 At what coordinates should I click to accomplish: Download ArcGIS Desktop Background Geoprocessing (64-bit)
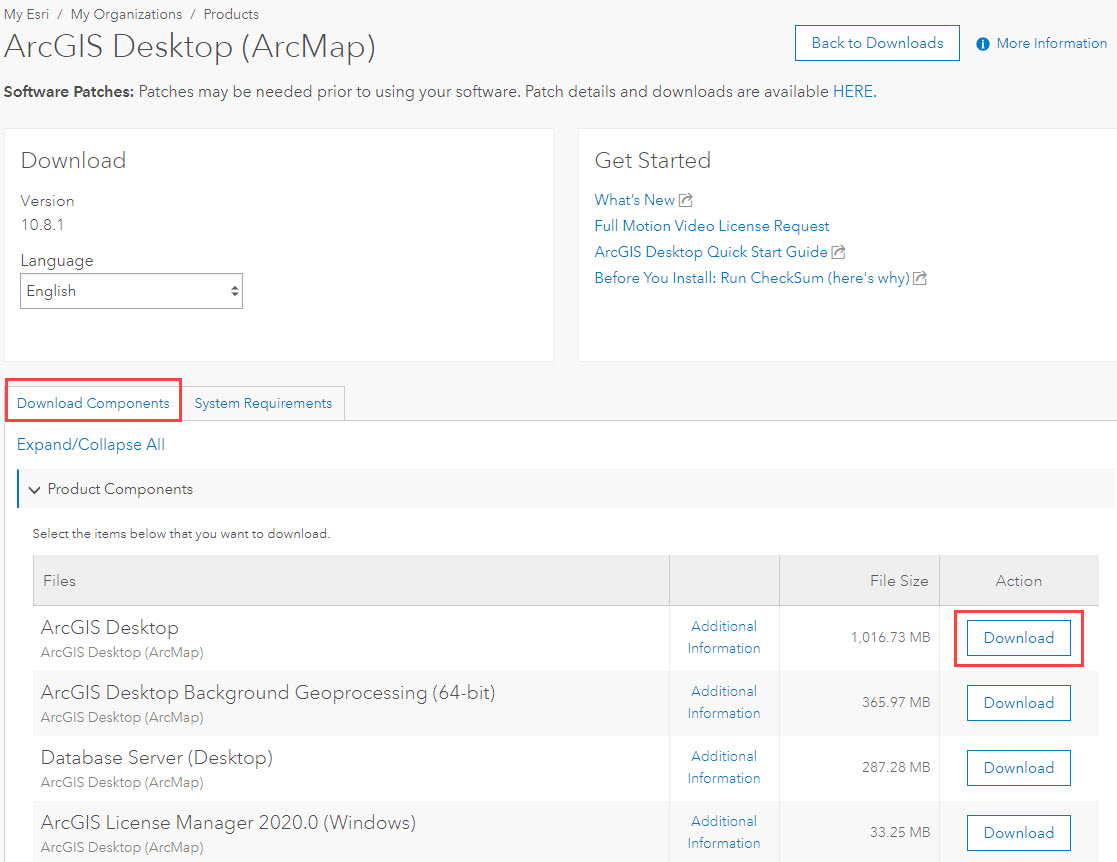pos(1019,703)
